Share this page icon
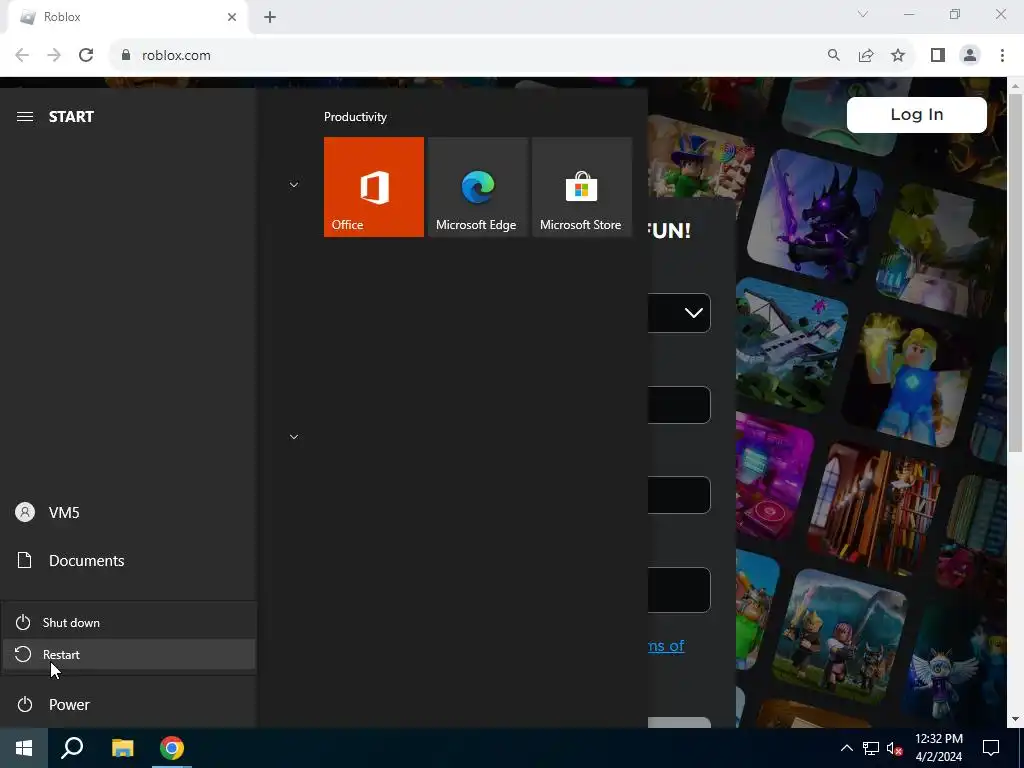This screenshot has height=768, width=1024. [x=866, y=56]
